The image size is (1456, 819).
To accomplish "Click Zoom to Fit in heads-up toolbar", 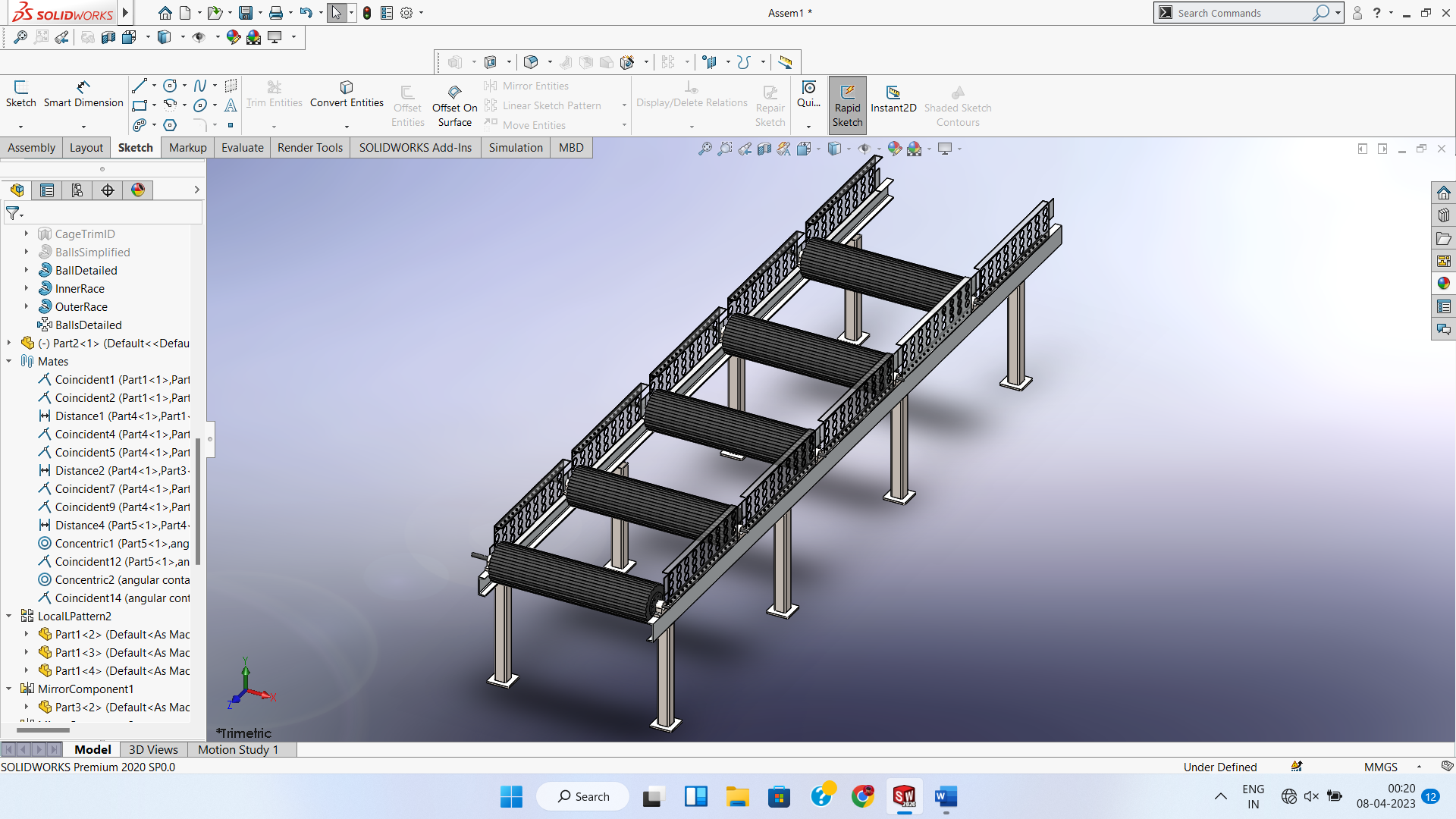I will click(x=705, y=149).
